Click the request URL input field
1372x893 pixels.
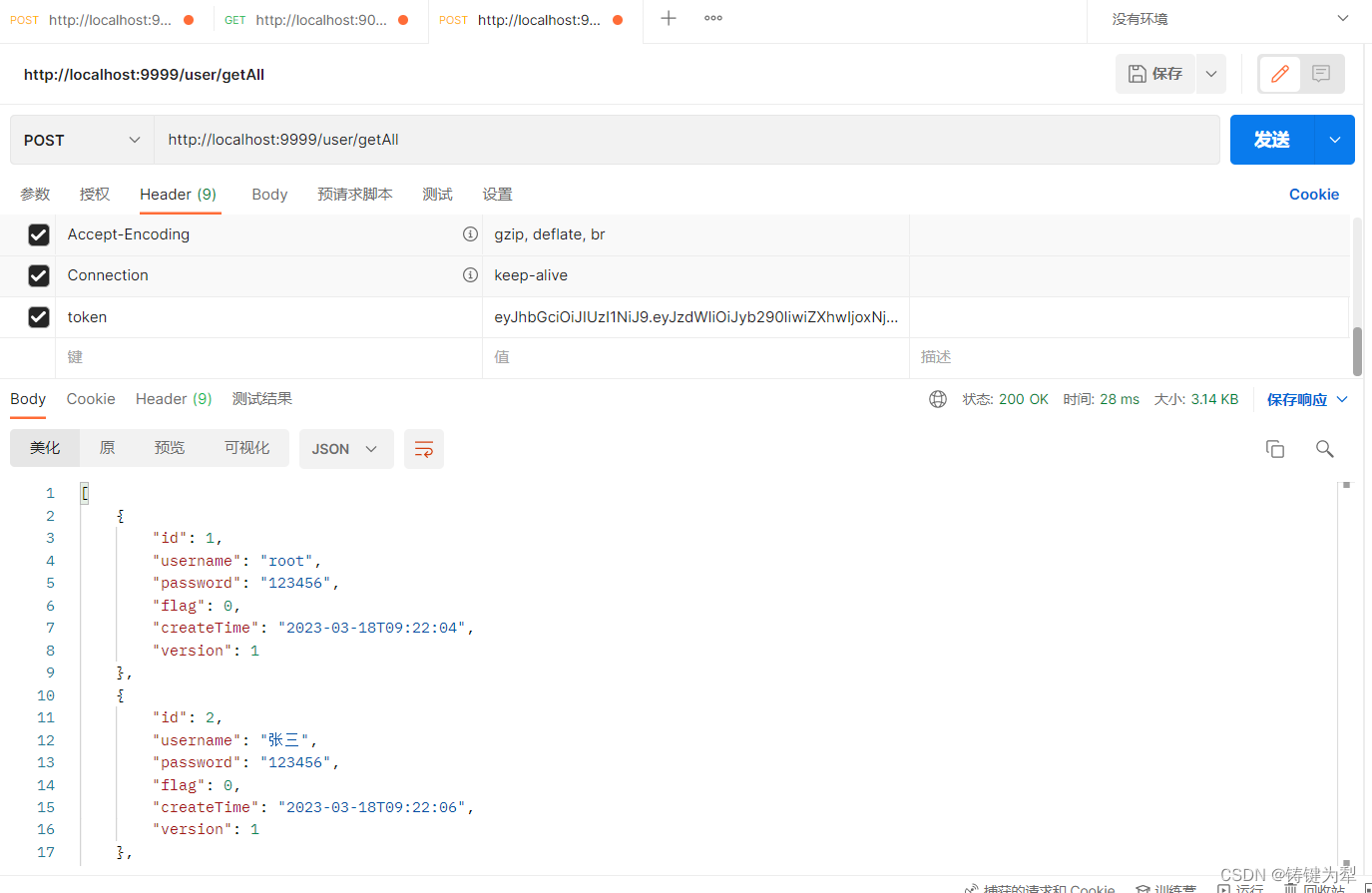click(686, 140)
